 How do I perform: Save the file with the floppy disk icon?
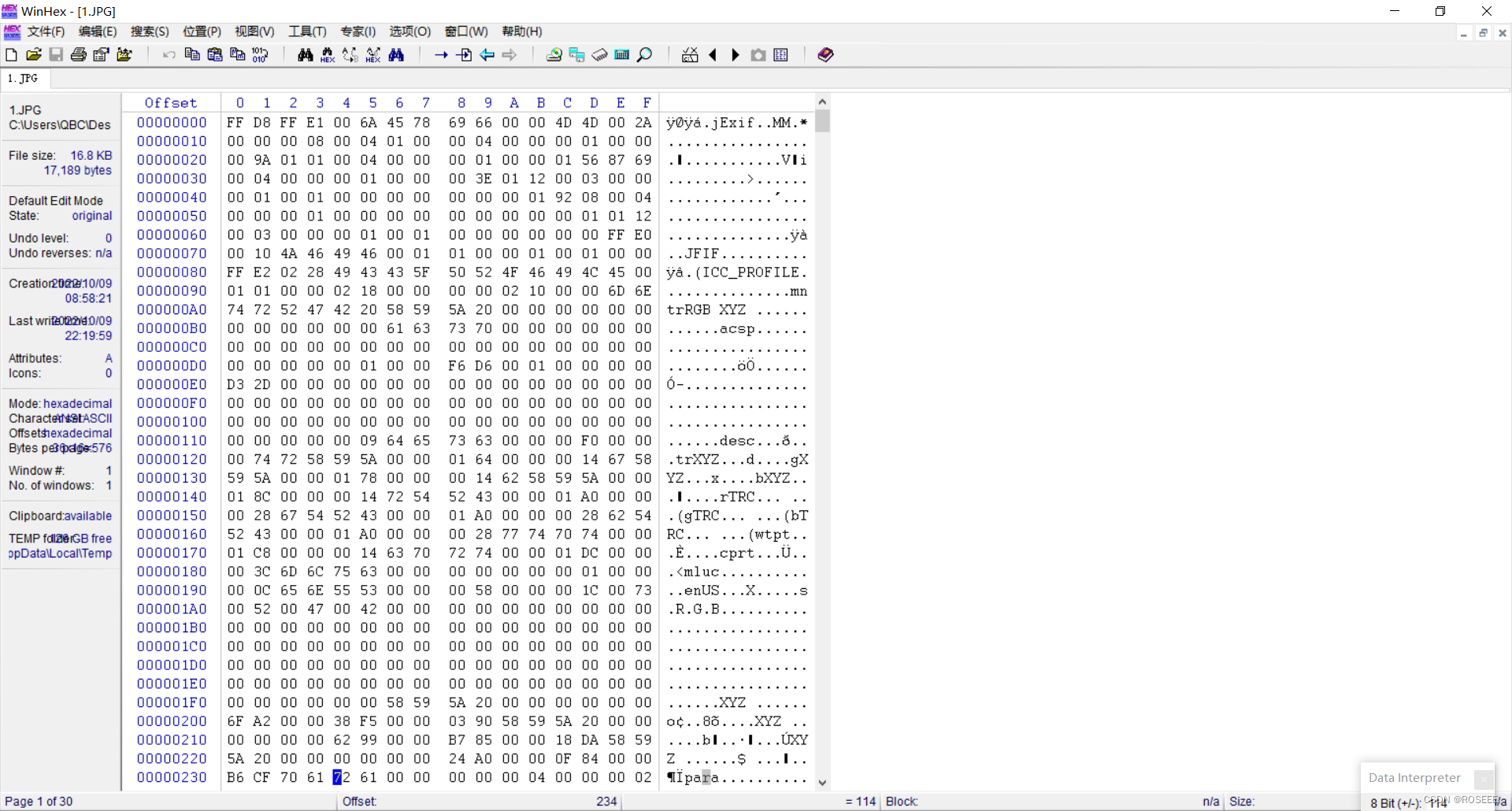(x=56, y=54)
